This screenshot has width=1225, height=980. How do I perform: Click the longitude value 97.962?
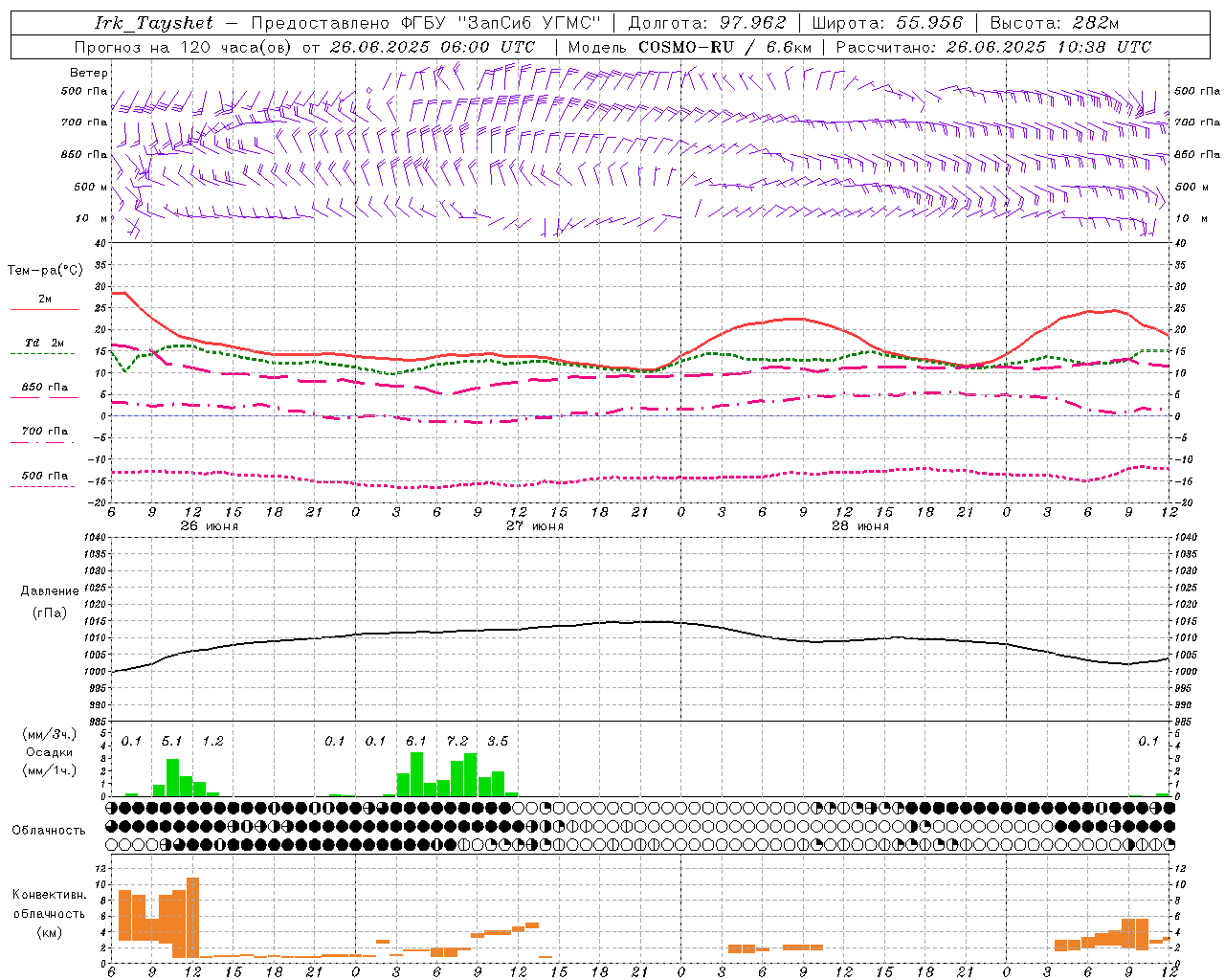752,23
